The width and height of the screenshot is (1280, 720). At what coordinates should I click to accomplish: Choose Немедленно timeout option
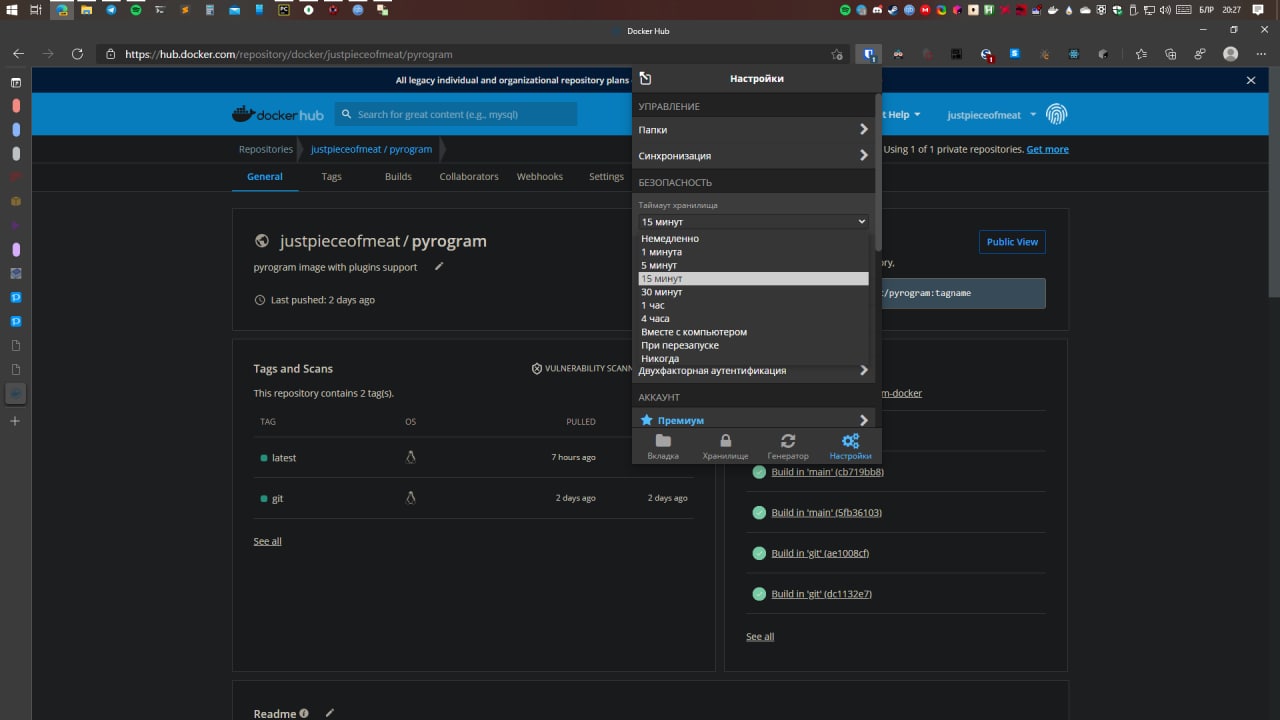pos(754,238)
